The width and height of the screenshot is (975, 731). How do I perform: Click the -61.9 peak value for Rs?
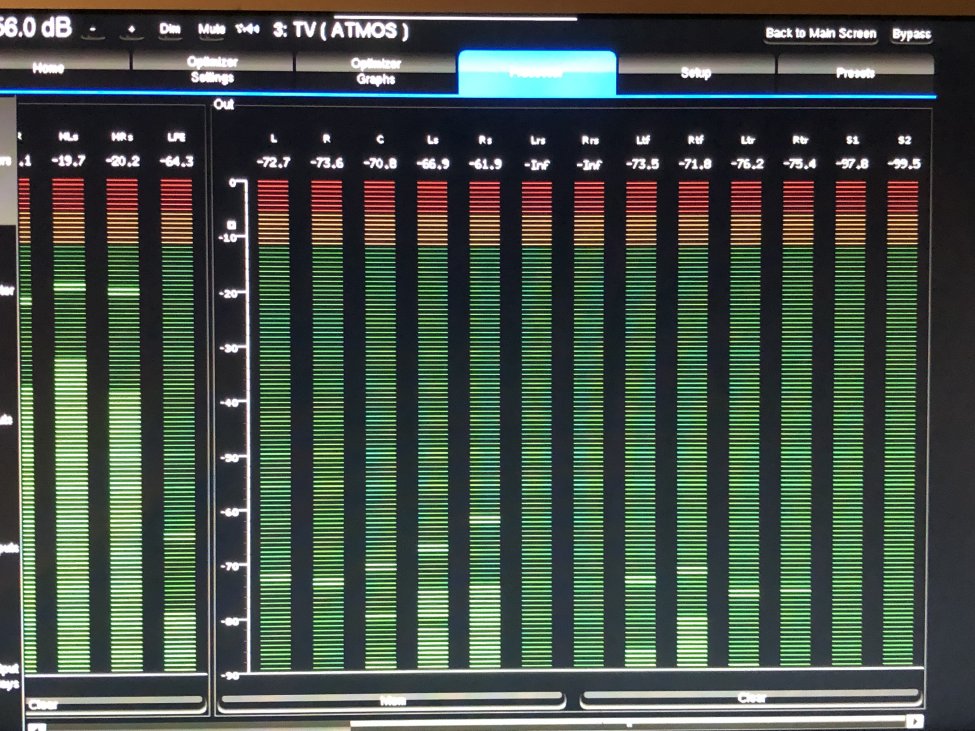[485, 164]
